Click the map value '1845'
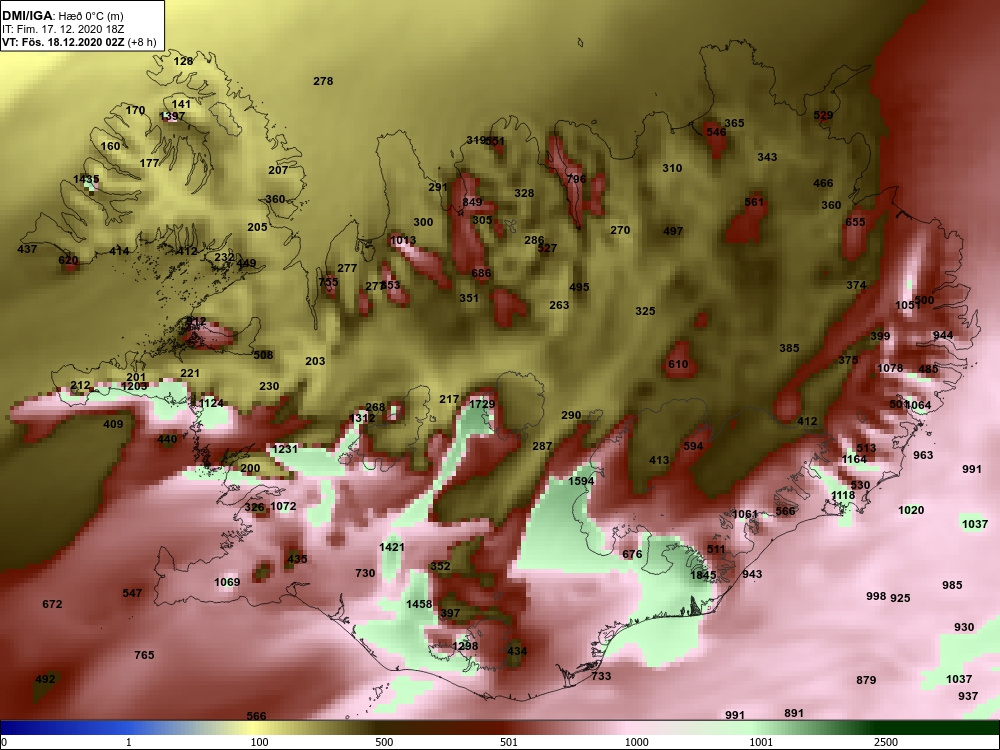 (x=703, y=575)
